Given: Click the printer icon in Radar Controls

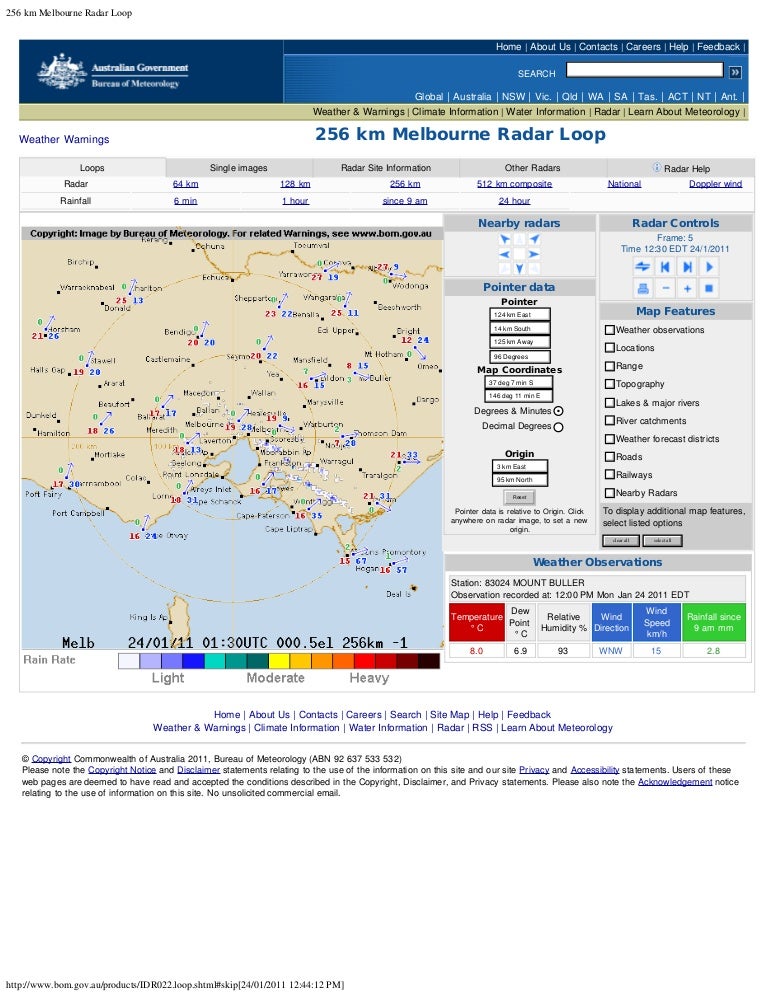Looking at the screenshot, I should 642,288.
